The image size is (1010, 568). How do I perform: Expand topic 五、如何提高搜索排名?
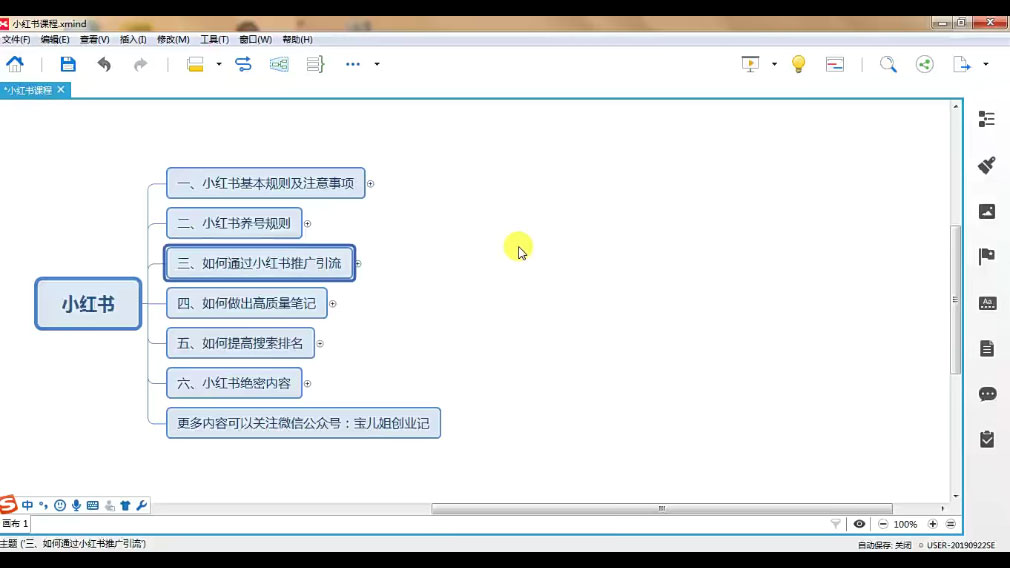(x=319, y=343)
